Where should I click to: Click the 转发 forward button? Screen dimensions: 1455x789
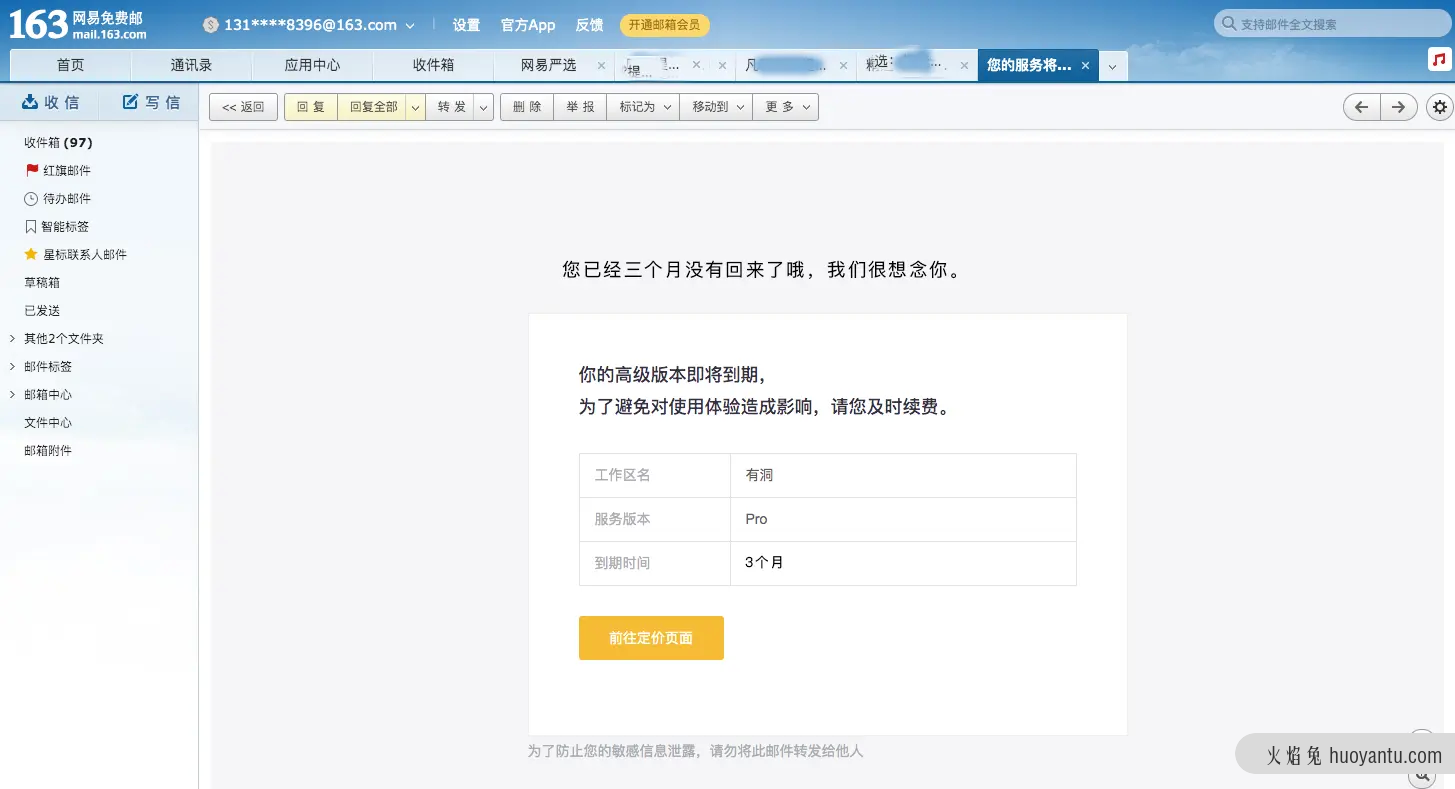(452, 107)
